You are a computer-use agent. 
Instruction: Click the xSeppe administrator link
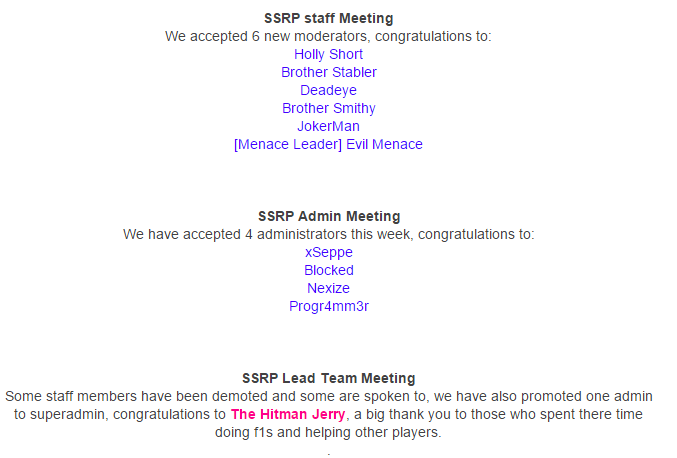tap(329, 253)
